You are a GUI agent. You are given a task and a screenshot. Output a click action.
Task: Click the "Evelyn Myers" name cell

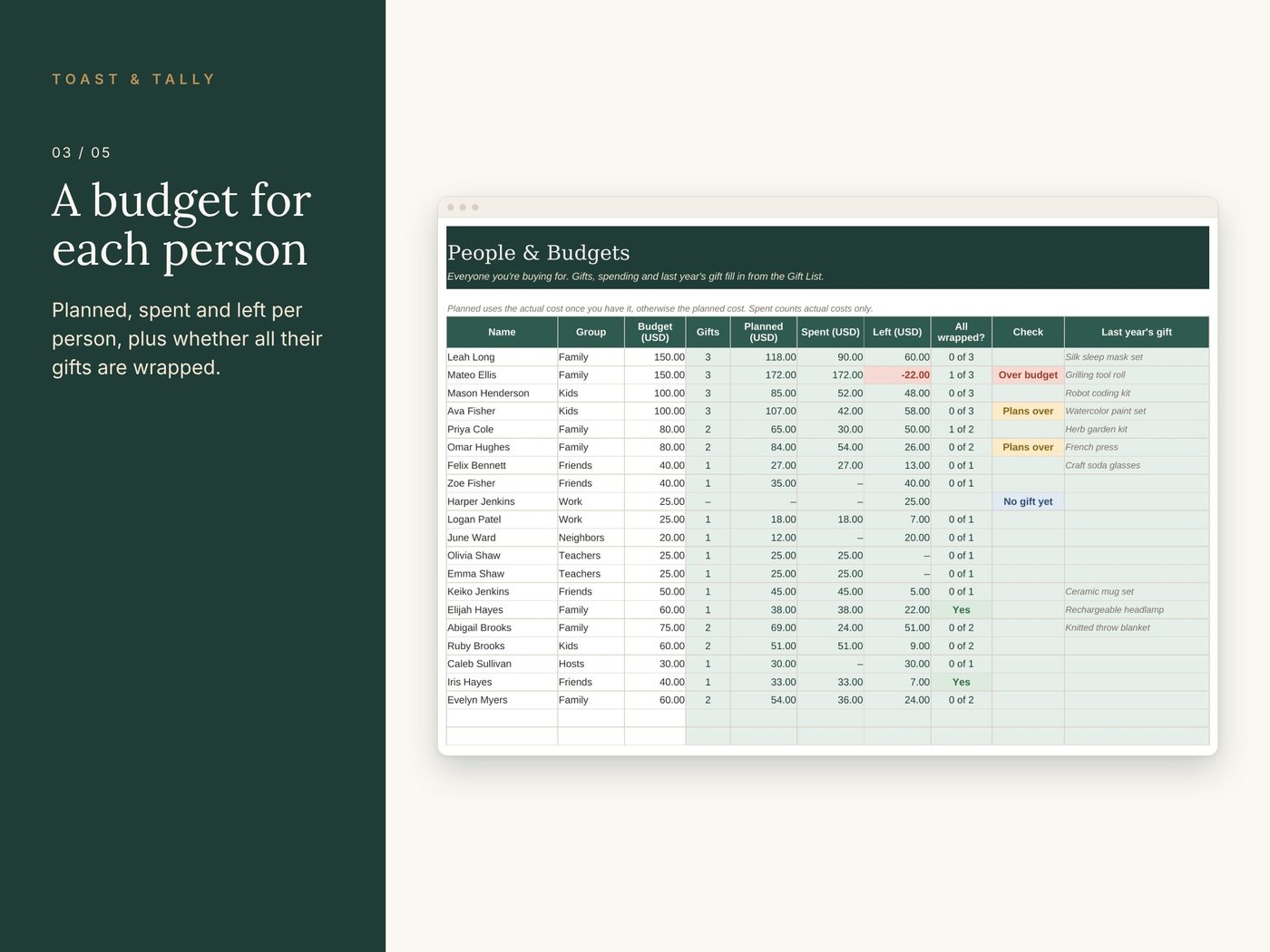pyautogui.click(x=502, y=701)
